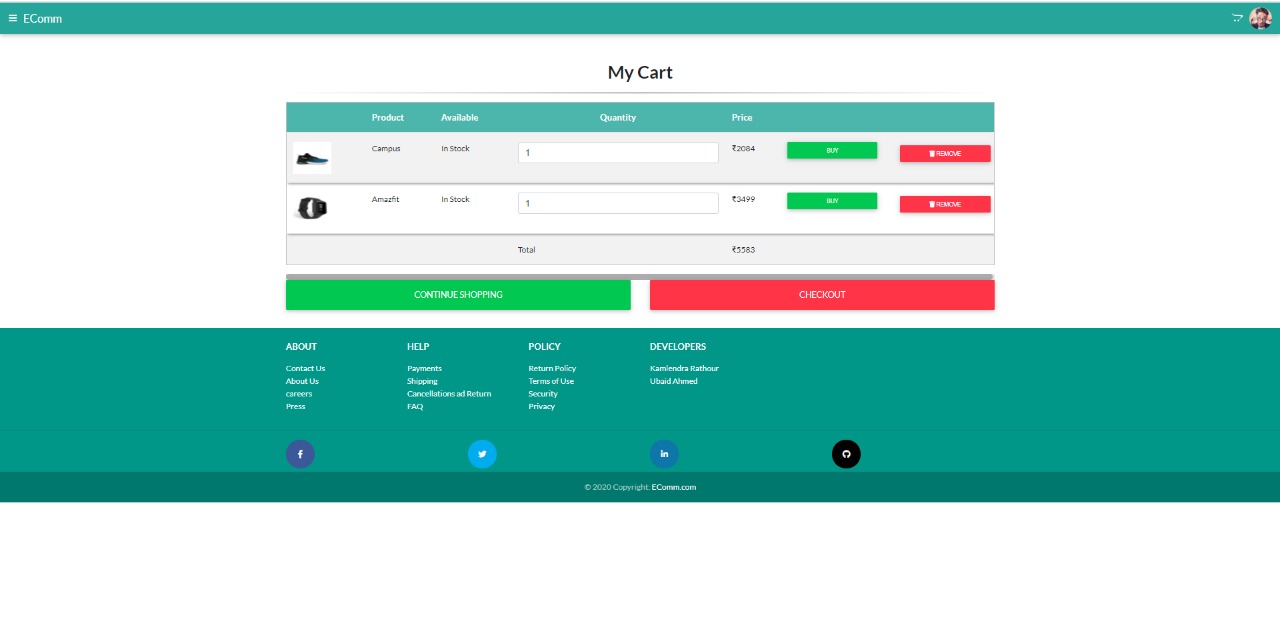Click the ₹2084 price cell
Screen dimensions: 1280x619
click(x=743, y=148)
